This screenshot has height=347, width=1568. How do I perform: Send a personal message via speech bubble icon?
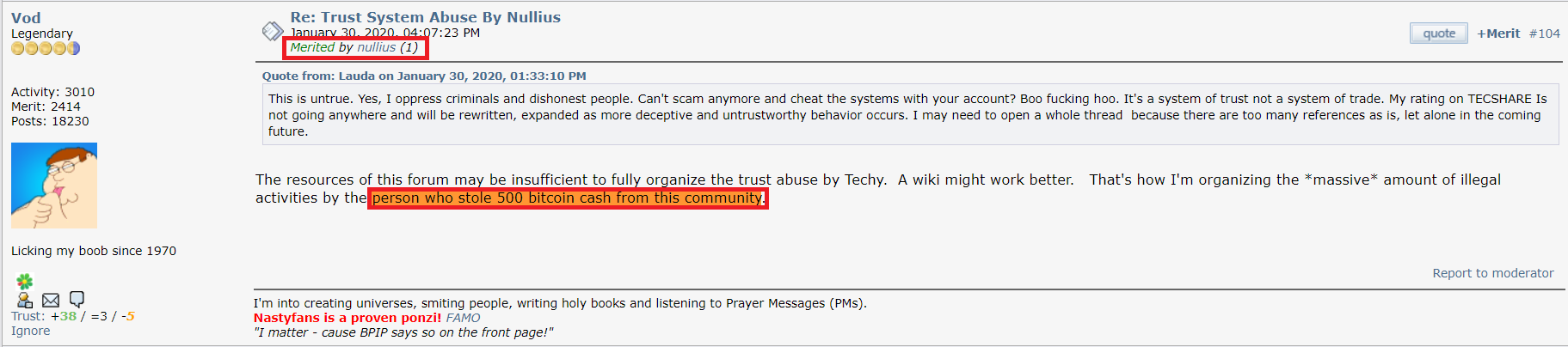pyautogui.click(x=77, y=299)
